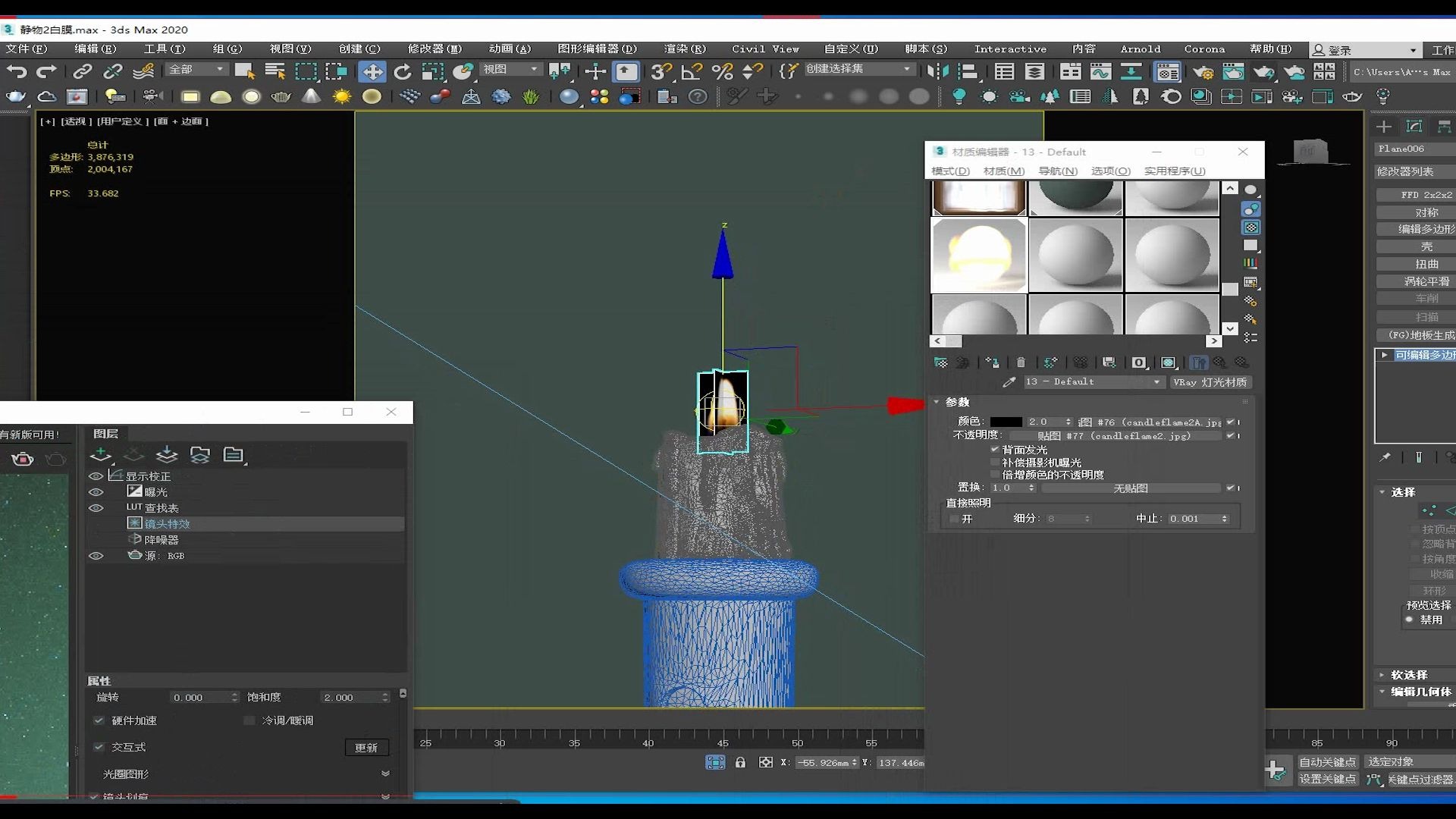Click the Angle Snap toggle icon
1456x819 pixels.
(691, 71)
